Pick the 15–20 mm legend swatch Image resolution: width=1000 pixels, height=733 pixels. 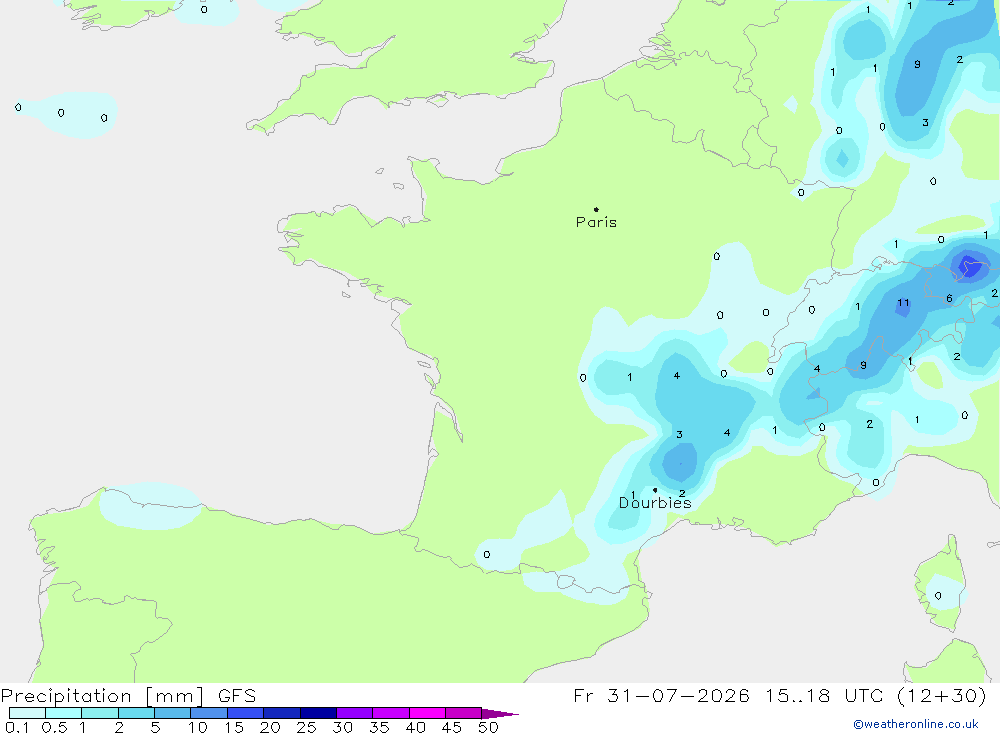(x=245, y=713)
